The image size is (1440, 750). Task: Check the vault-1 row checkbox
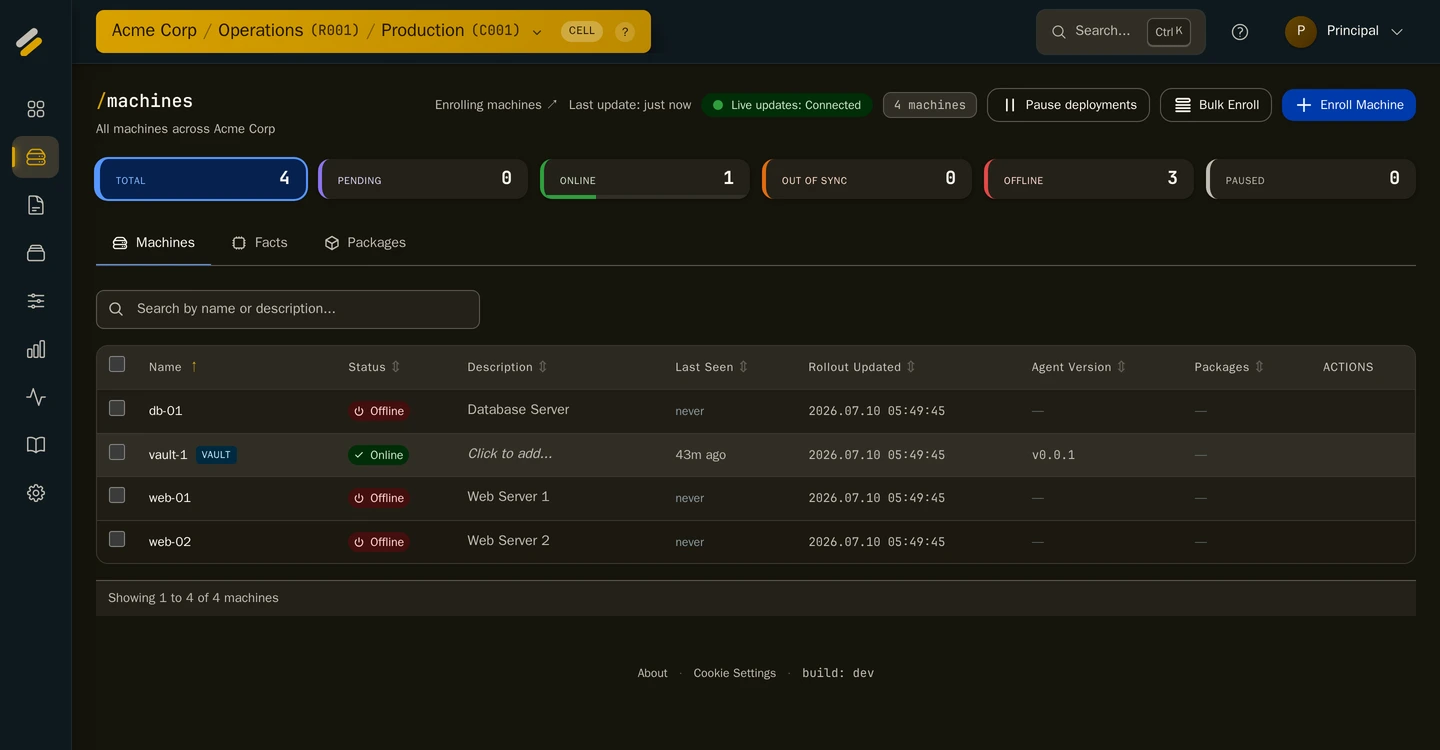117,452
